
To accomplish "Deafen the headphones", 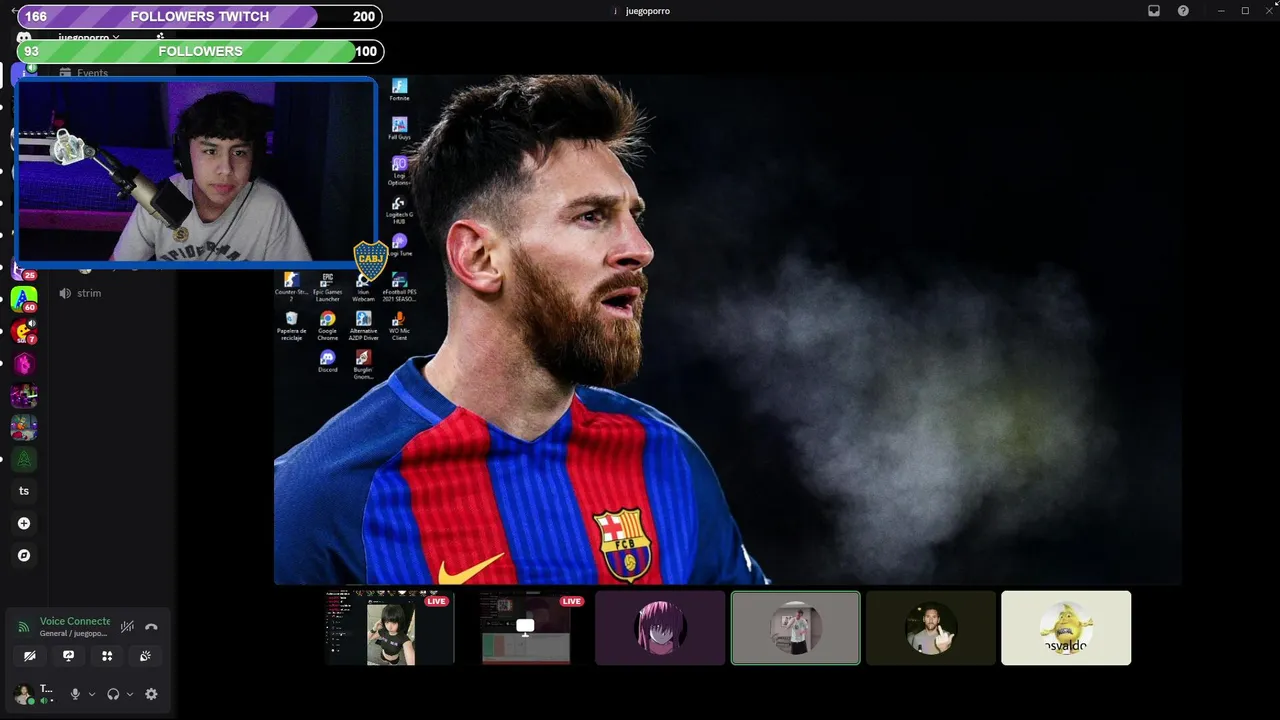I will [x=113, y=694].
